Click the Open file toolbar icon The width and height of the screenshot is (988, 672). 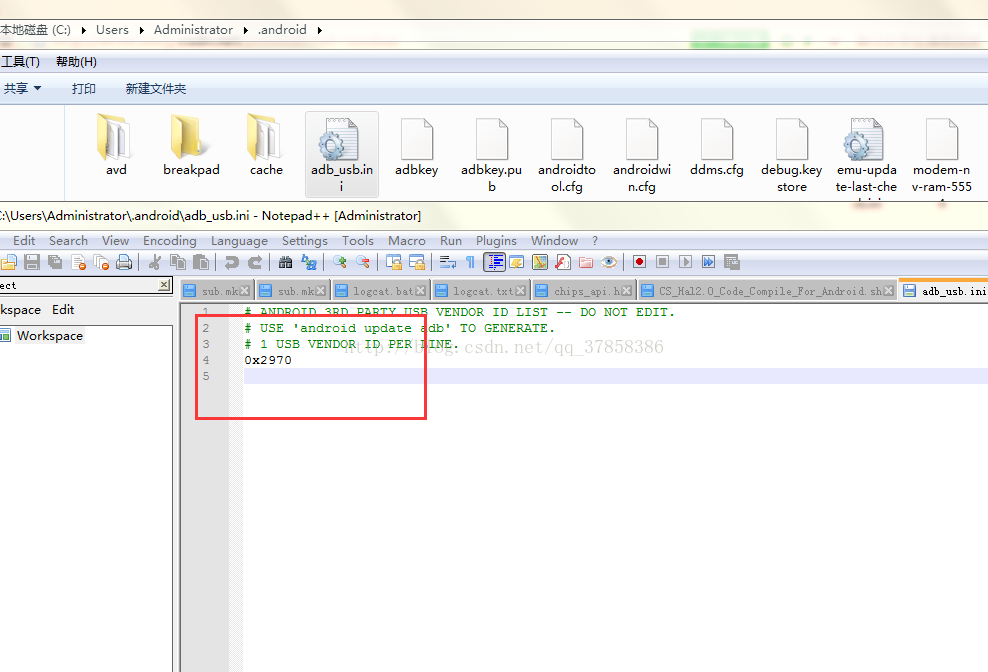coord(9,262)
